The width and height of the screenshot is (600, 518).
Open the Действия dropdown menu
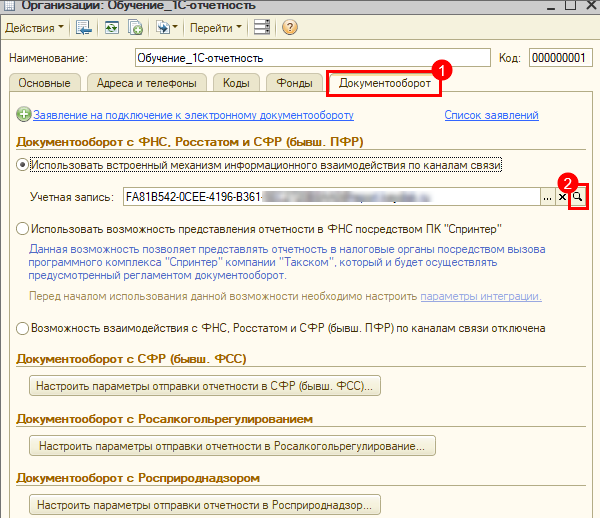pos(34,26)
